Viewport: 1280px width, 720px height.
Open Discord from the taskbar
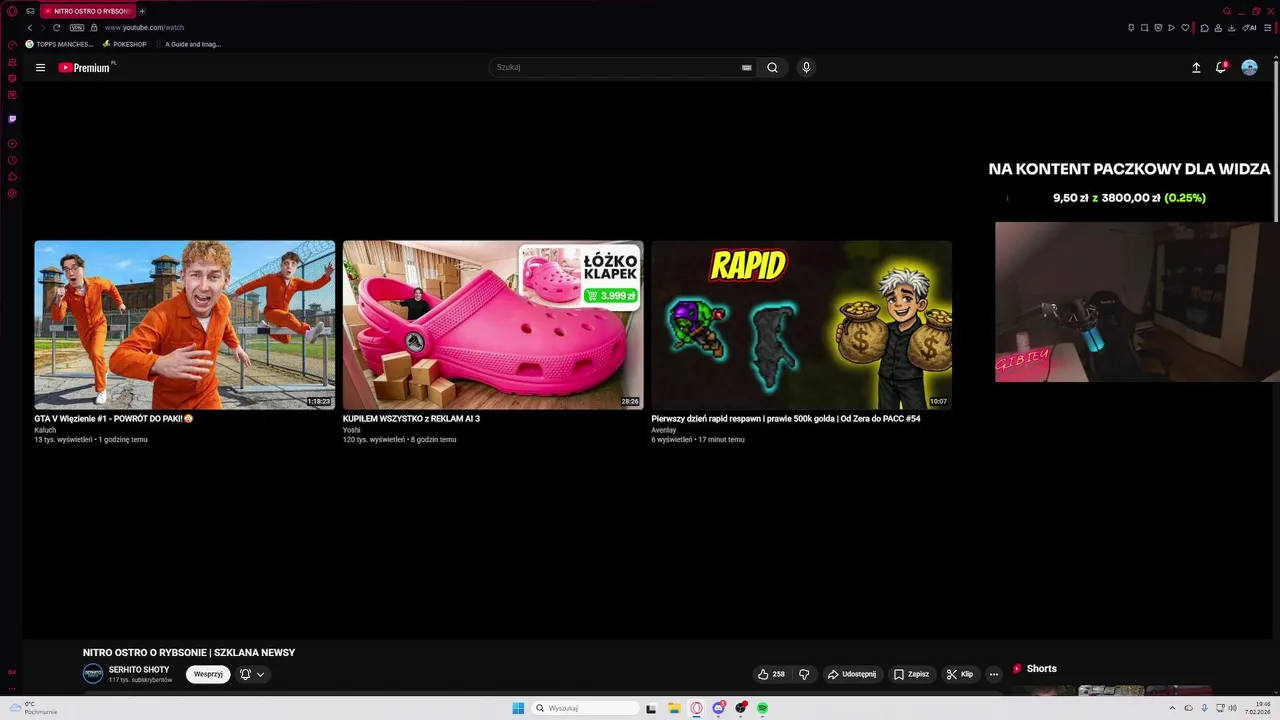click(719, 708)
